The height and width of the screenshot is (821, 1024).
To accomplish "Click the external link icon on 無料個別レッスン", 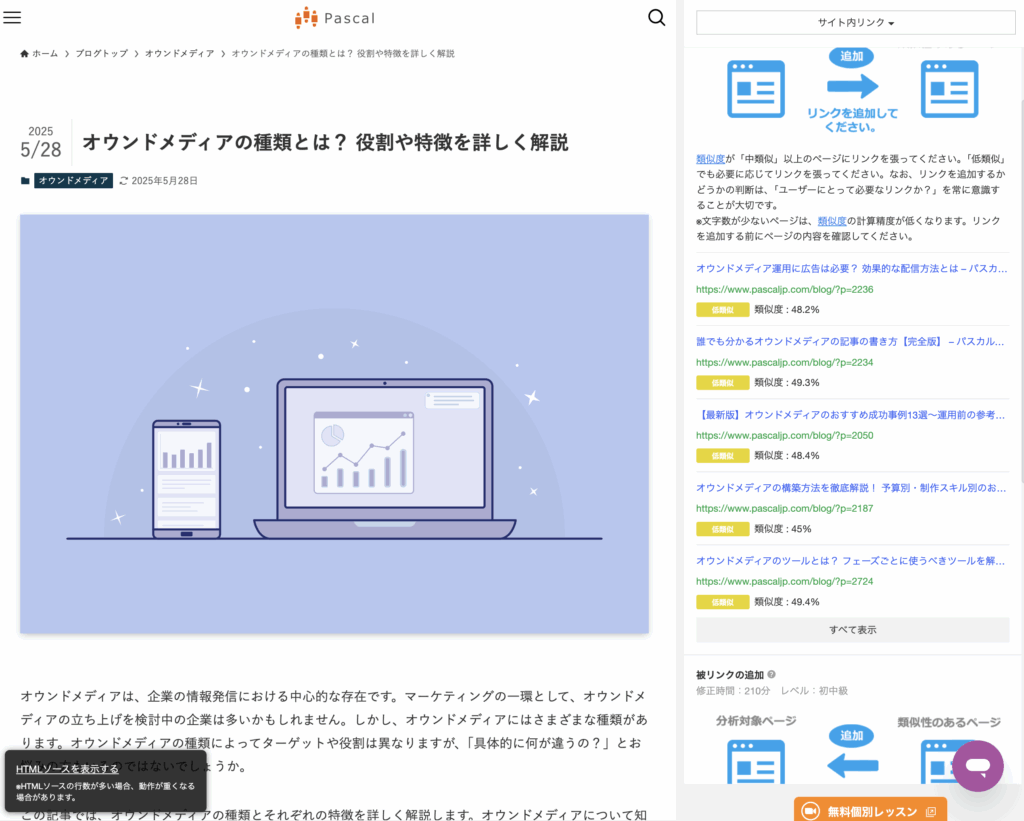I will (x=930, y=811).
